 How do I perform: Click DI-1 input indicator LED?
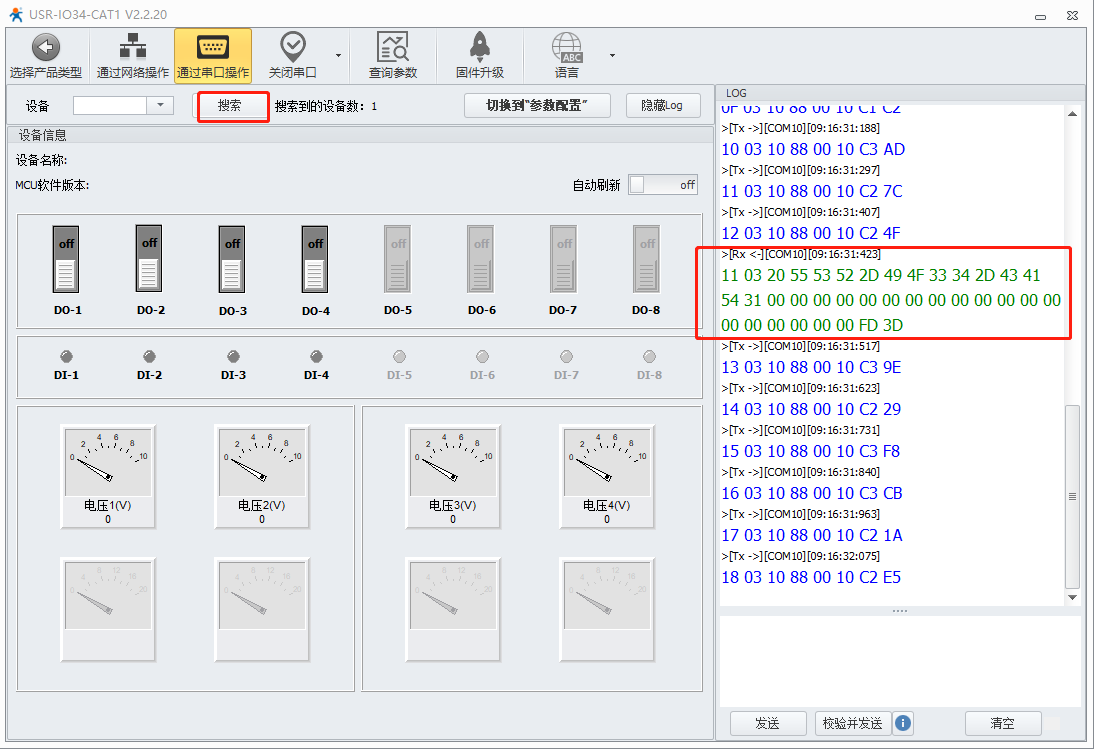tap(66, 357)
